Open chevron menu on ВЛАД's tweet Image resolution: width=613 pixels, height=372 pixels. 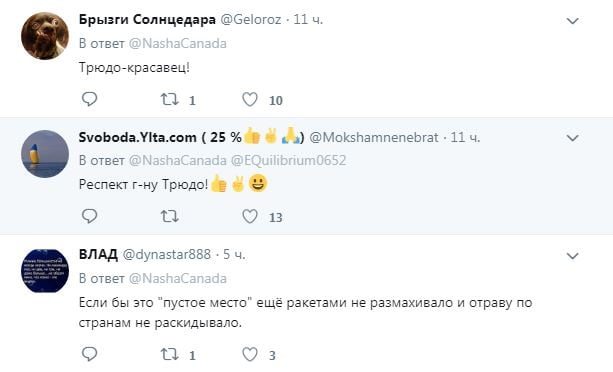[x=572, y=256]
